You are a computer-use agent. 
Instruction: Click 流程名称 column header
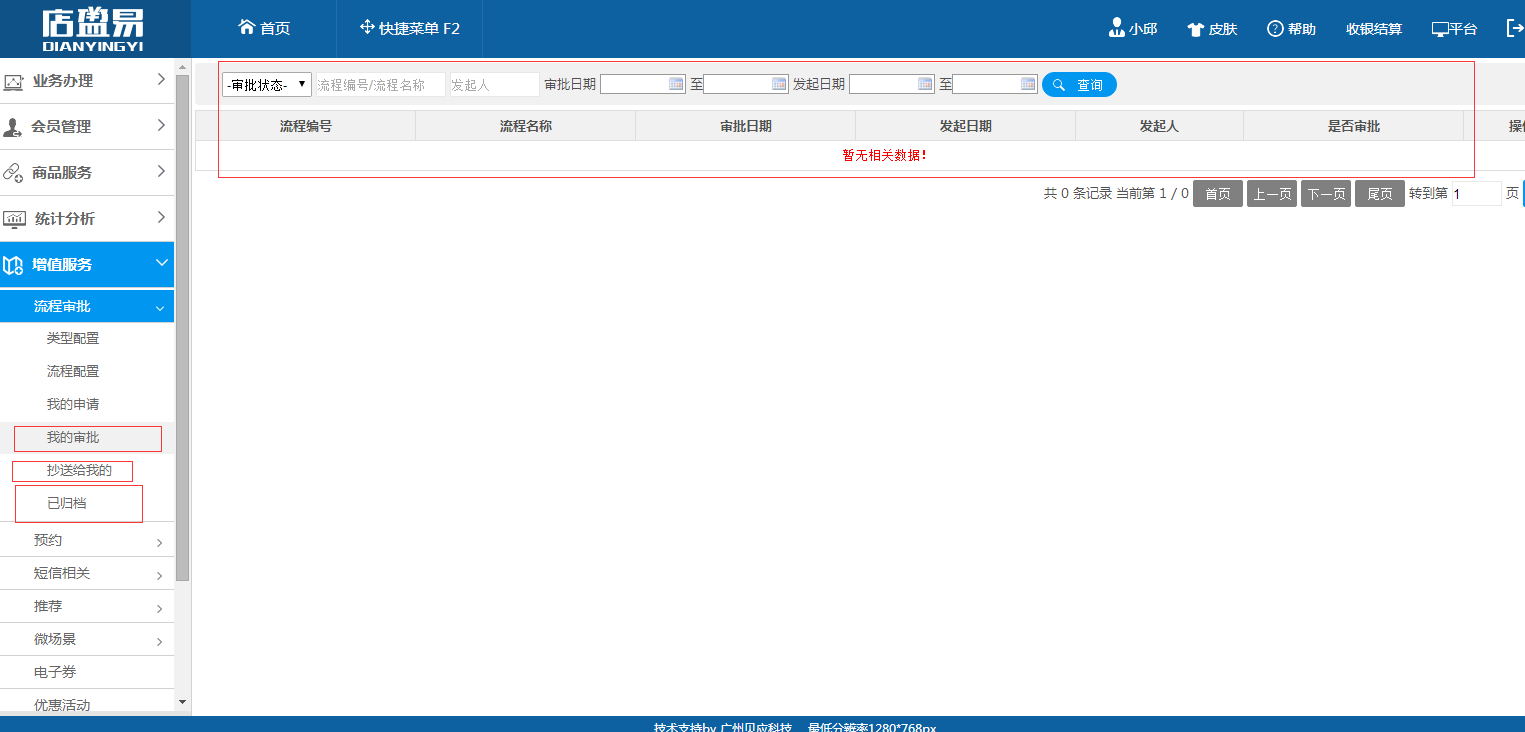pyautogui.click(x=526, y=126)
